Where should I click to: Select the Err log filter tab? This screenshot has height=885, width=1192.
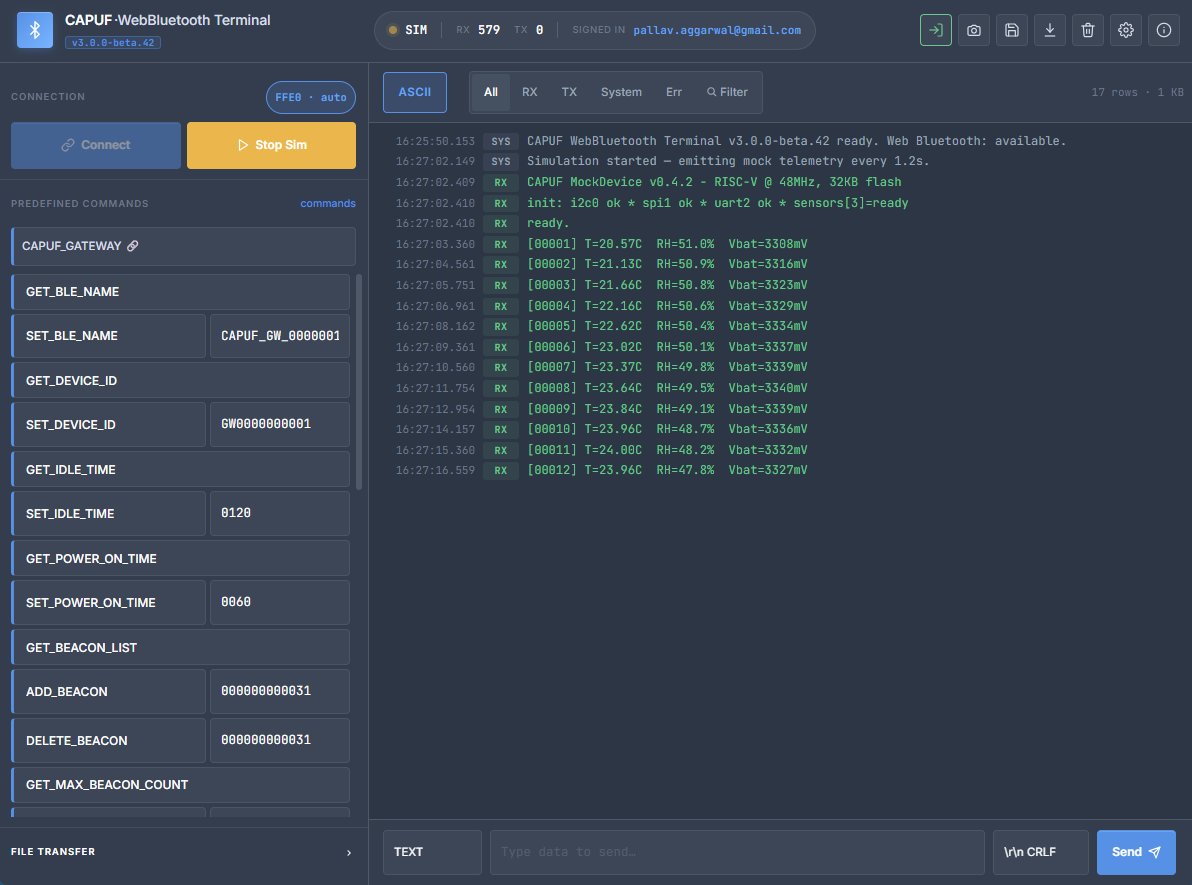[x=674, y=92]
